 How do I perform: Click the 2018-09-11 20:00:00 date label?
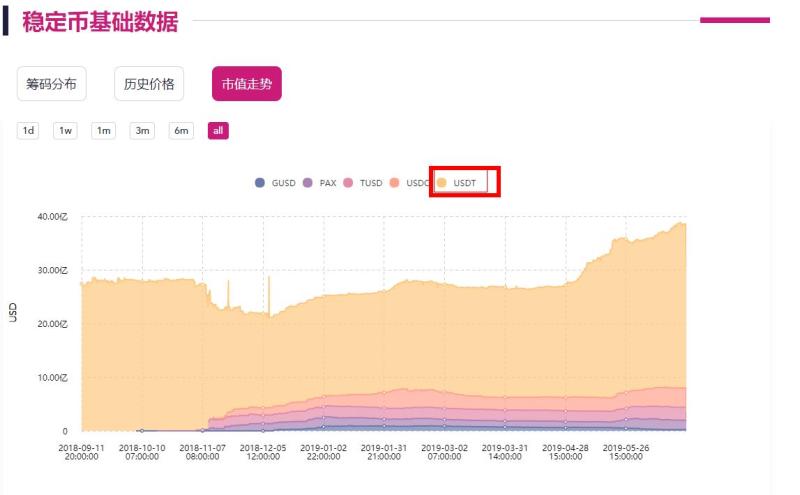coord(82,452)
